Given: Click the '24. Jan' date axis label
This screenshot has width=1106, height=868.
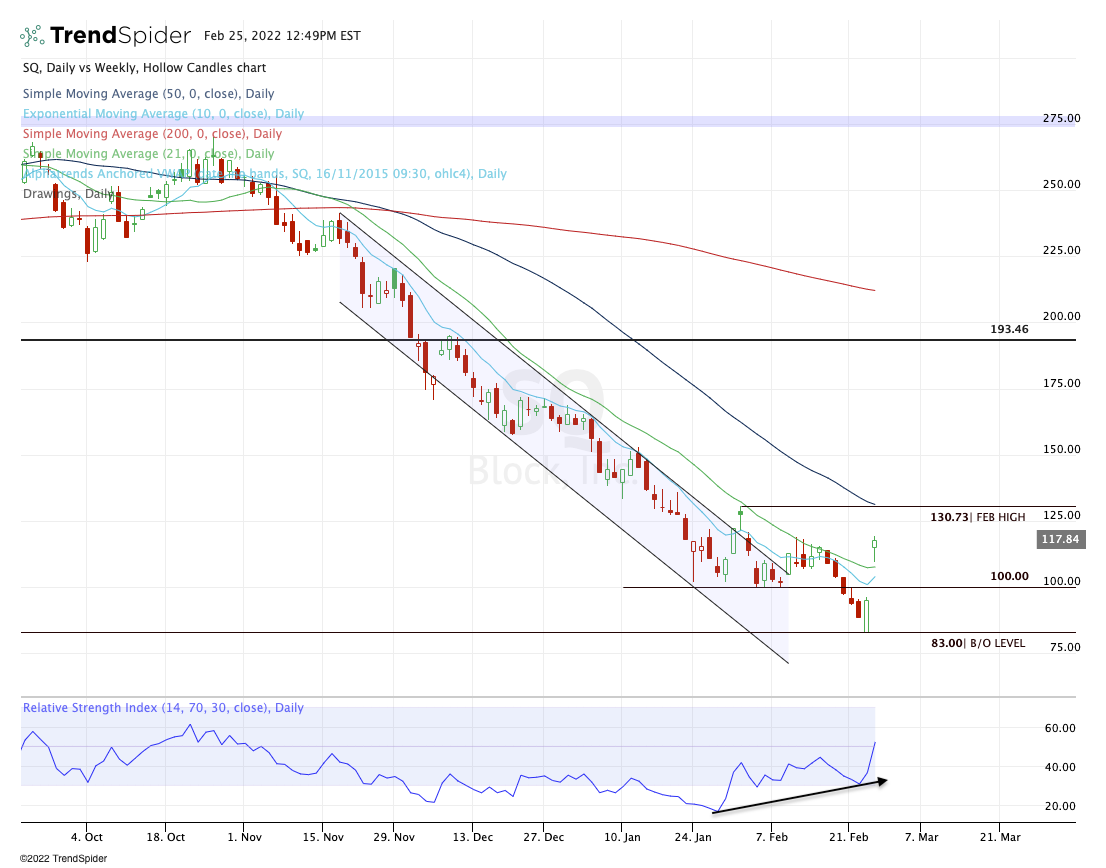Looking at the screenshot, I should [693, 838].
